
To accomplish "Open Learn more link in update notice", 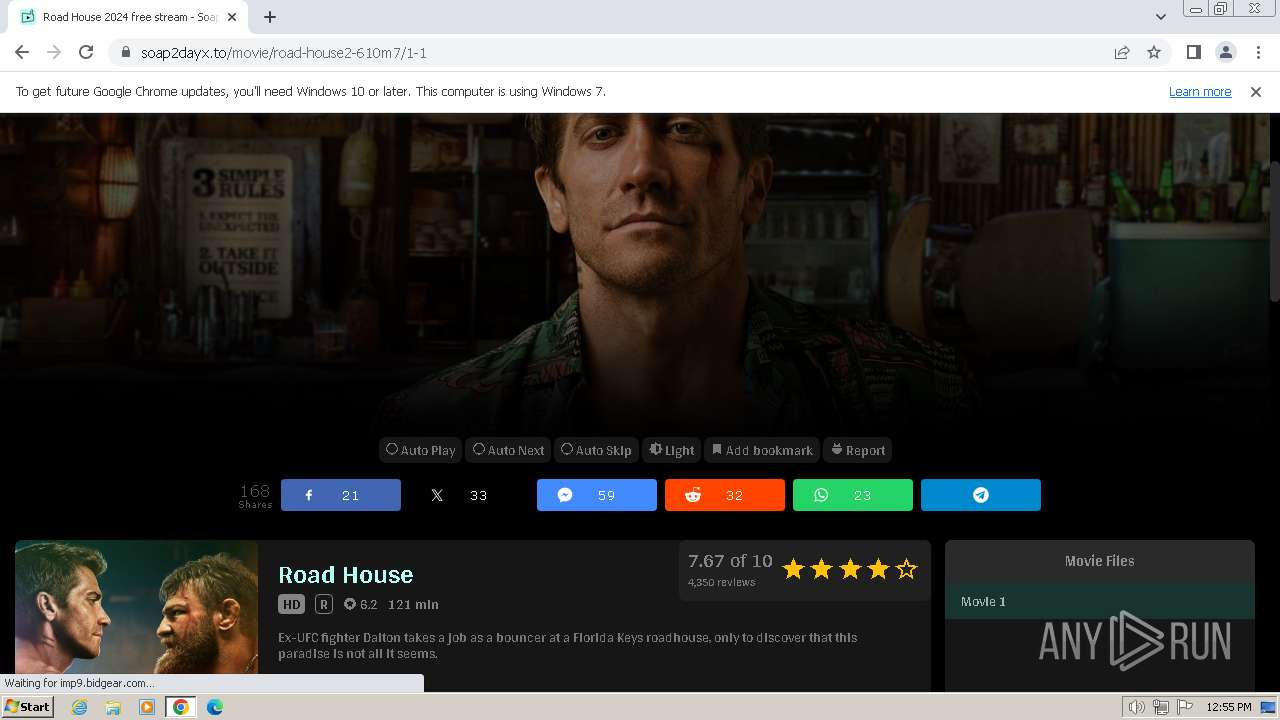I will click(1200, 91).
